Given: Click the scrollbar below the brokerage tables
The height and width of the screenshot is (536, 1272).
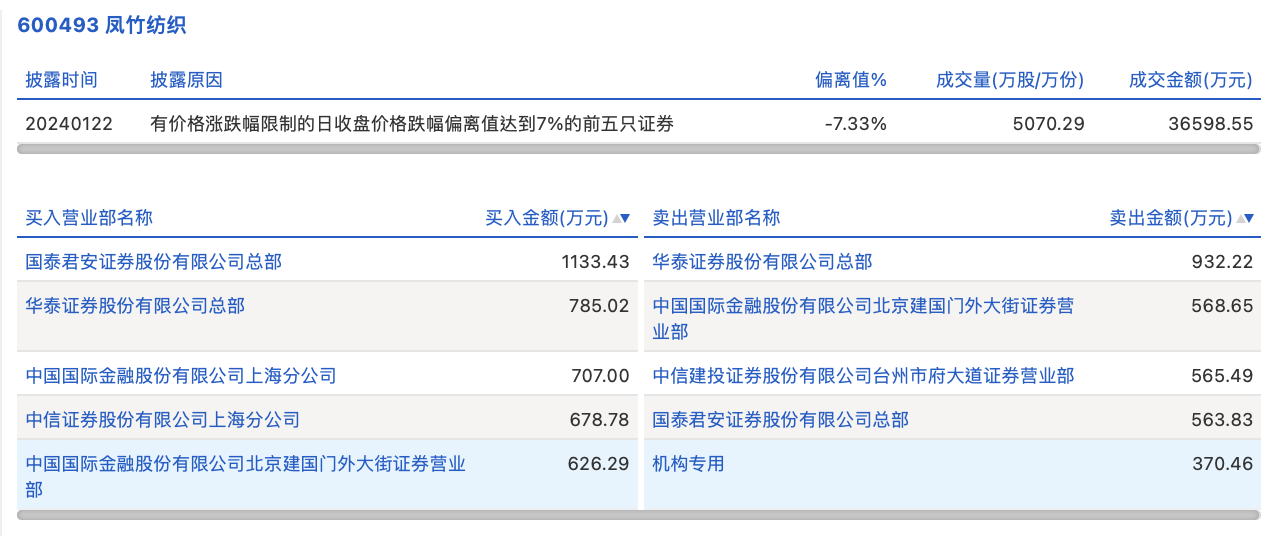Looking at the screenshot, I should pyautogui.click(x=638, y=515).
